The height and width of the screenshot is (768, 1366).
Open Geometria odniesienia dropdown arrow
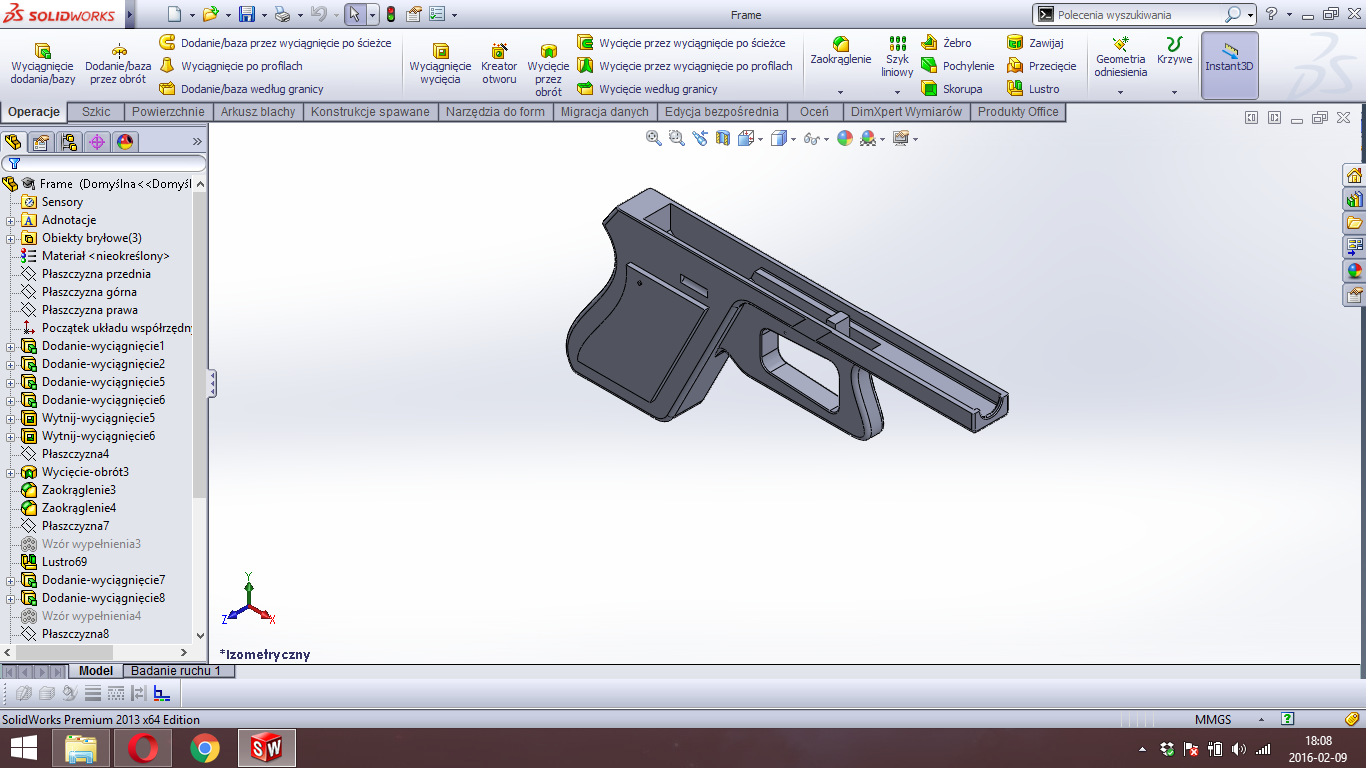pyautogui.click(x=1120, y=92)
